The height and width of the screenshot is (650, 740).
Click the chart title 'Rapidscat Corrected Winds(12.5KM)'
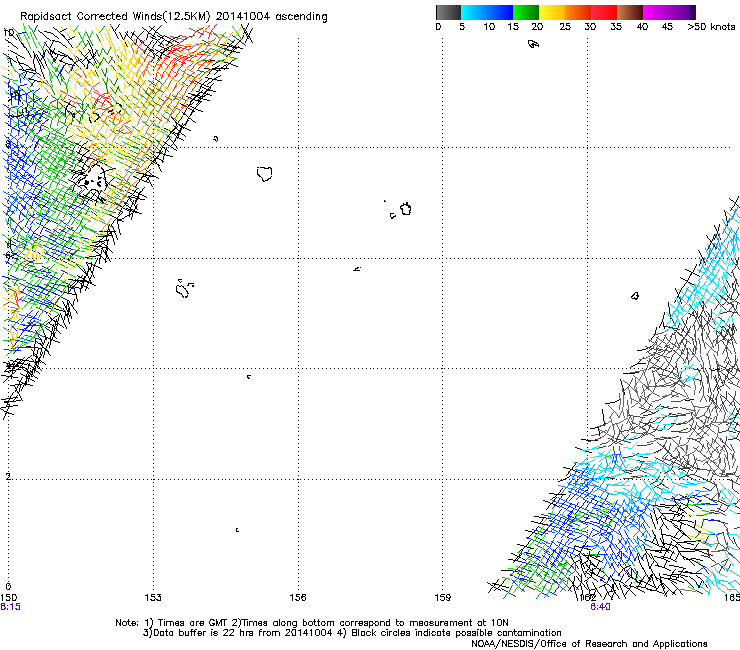[x=115, y=17]
